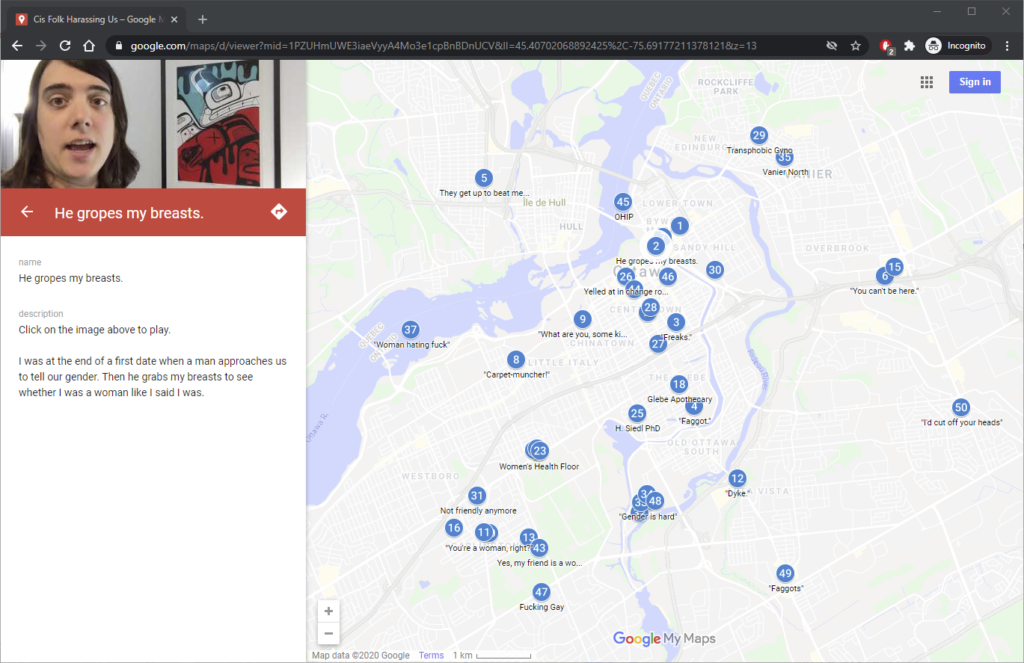Click the browser back arrow
Image resolution: width=1024 pixels, height=663 pixels.
coord(17,46)
